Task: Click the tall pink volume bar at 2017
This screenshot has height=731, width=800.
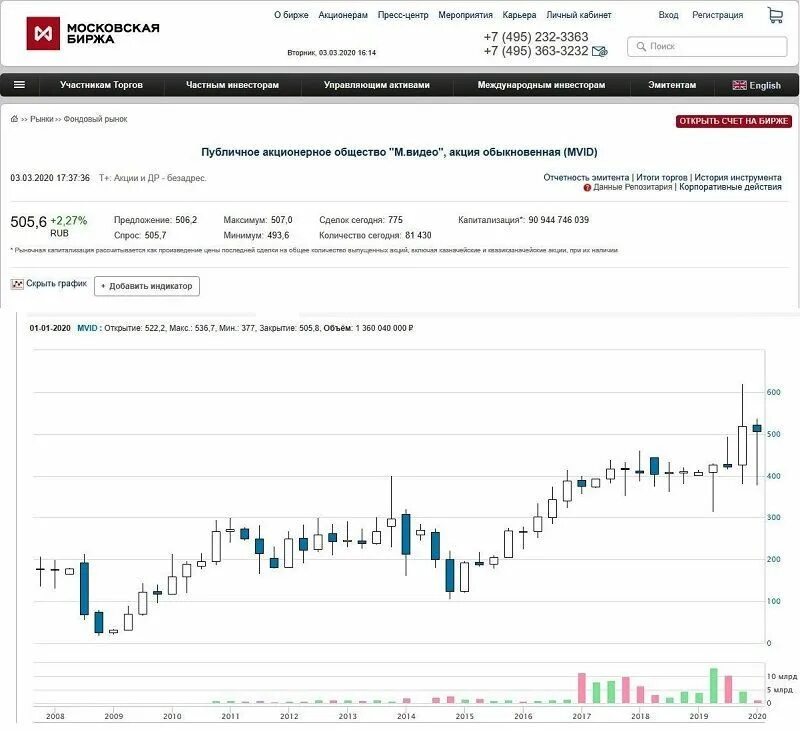Action: (582, 688)
